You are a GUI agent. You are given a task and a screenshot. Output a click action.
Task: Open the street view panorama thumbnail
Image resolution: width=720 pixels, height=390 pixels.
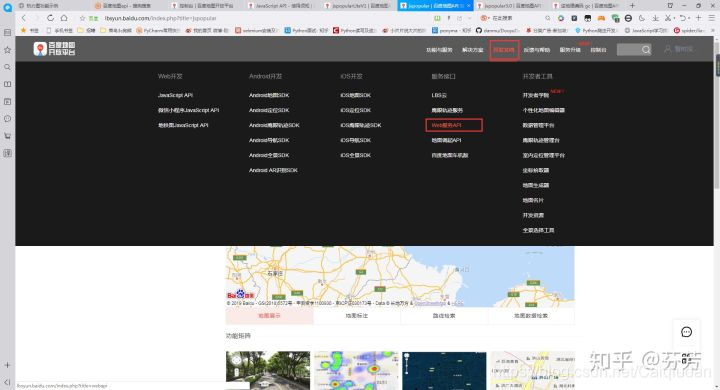(x=268, y=371)
